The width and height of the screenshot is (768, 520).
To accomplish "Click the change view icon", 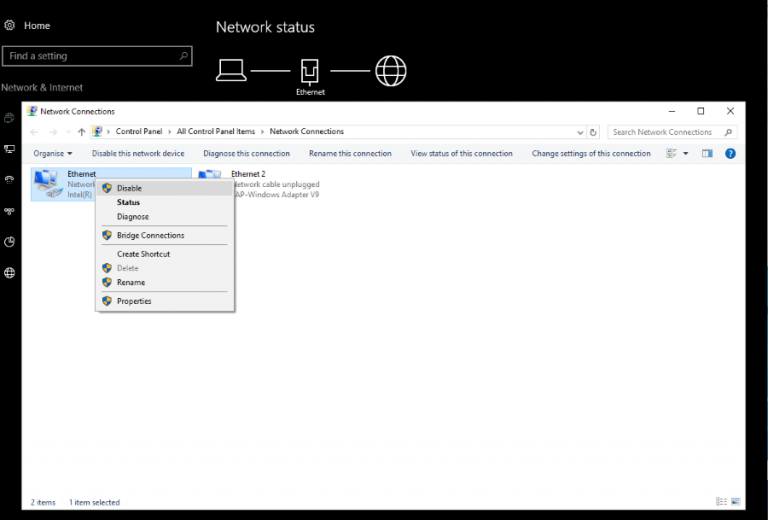I will point(672,154).
